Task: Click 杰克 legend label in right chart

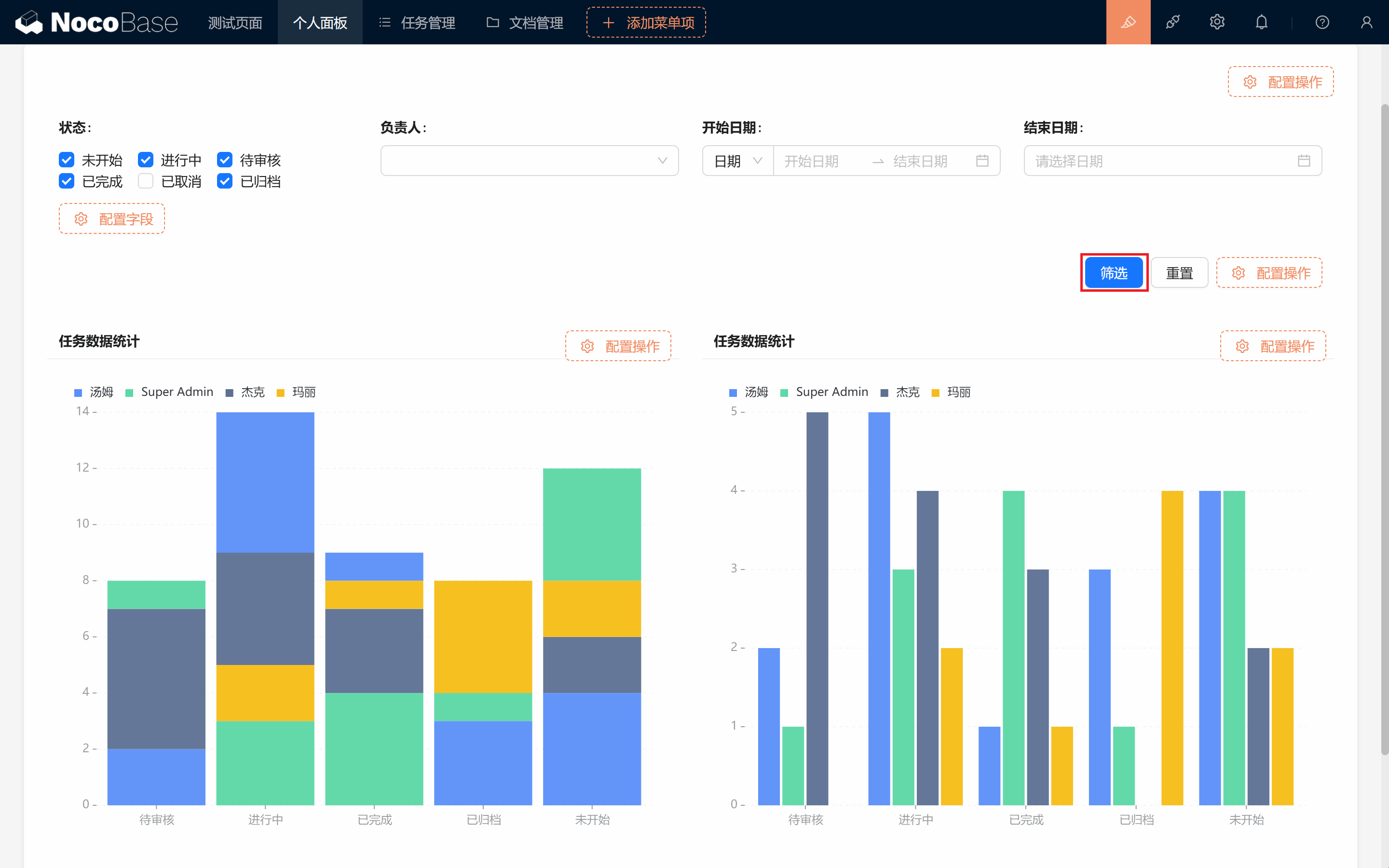Action: [x=908, y=392]
